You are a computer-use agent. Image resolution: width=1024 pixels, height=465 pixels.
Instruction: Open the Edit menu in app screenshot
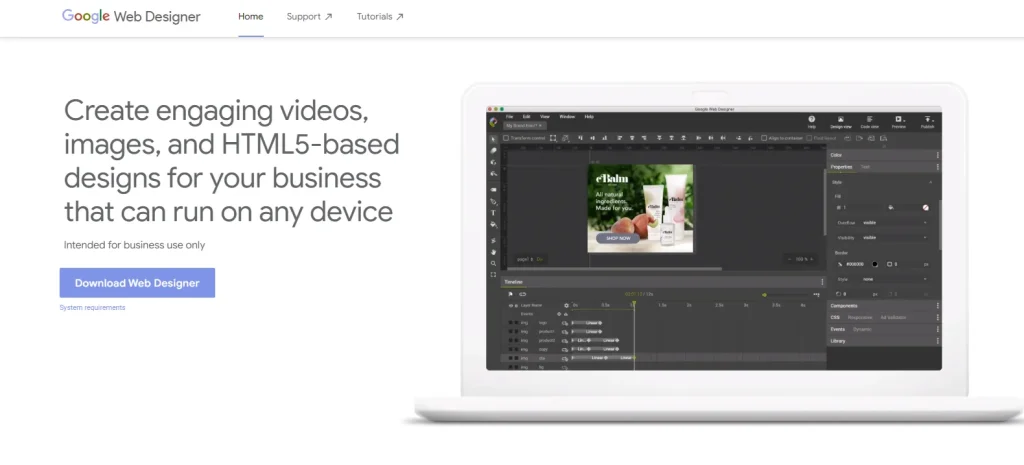(526, 116)
